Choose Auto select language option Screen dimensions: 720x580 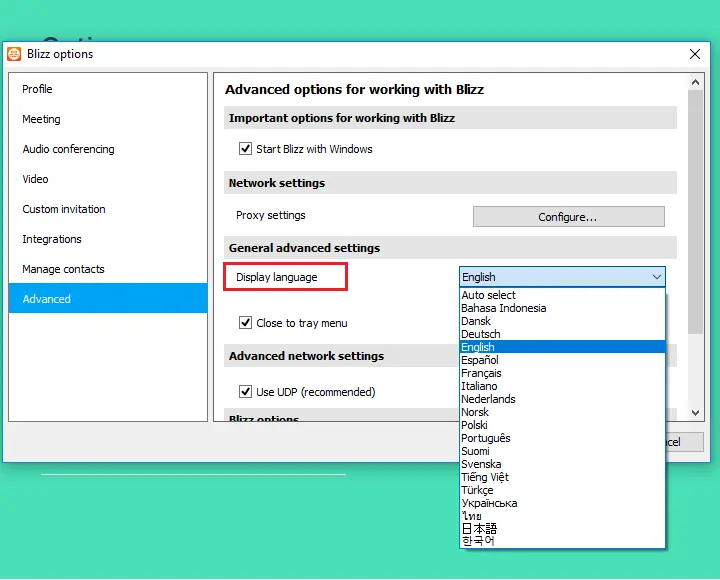pyautogui.click(x=562, y=295)
